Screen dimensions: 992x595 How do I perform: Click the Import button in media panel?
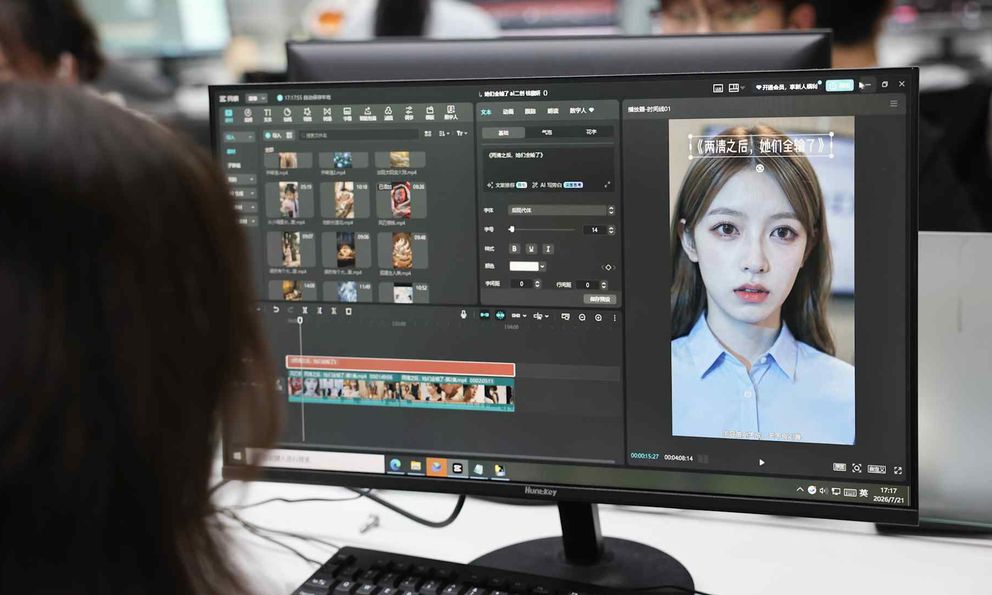[x=273, y=135]
